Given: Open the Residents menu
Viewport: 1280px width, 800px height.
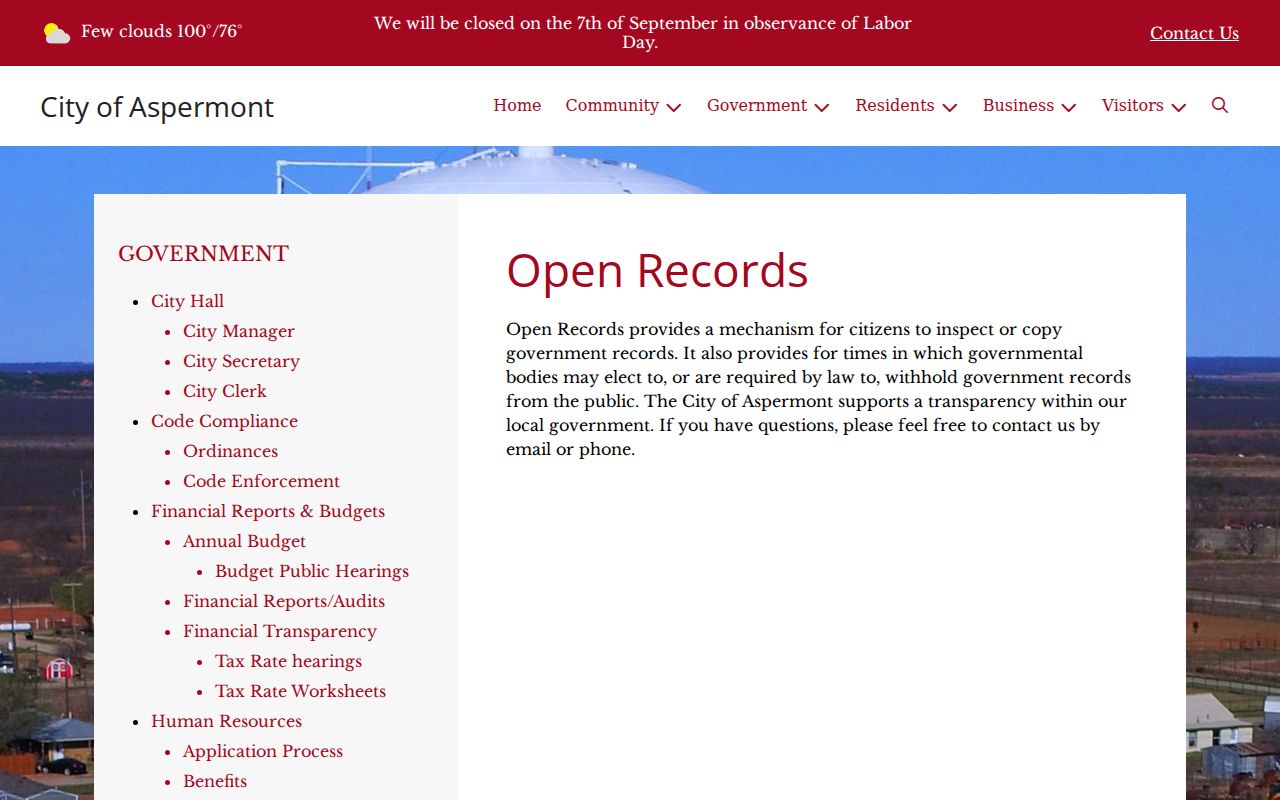Looking at the screenshot, I should click(895, 105).
